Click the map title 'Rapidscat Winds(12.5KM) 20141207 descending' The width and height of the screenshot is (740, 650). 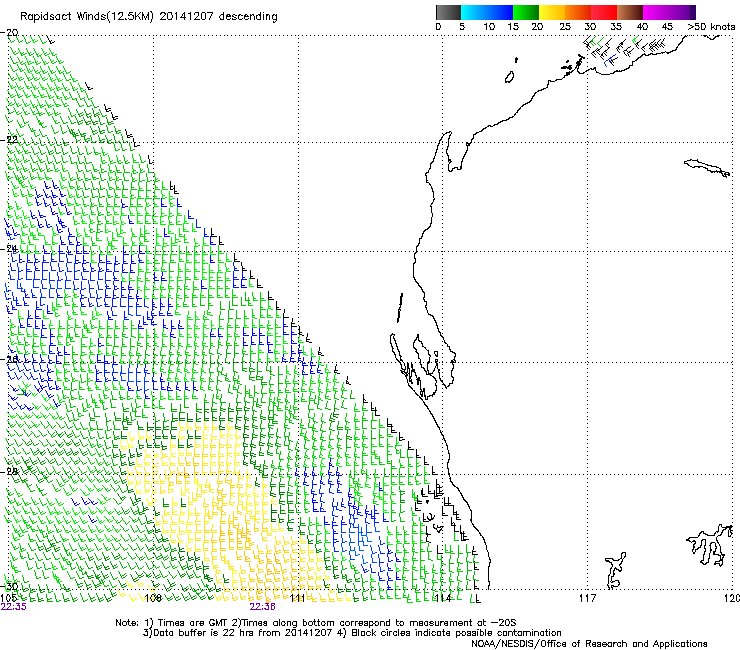pyautogui.click(x=149, y=17)
